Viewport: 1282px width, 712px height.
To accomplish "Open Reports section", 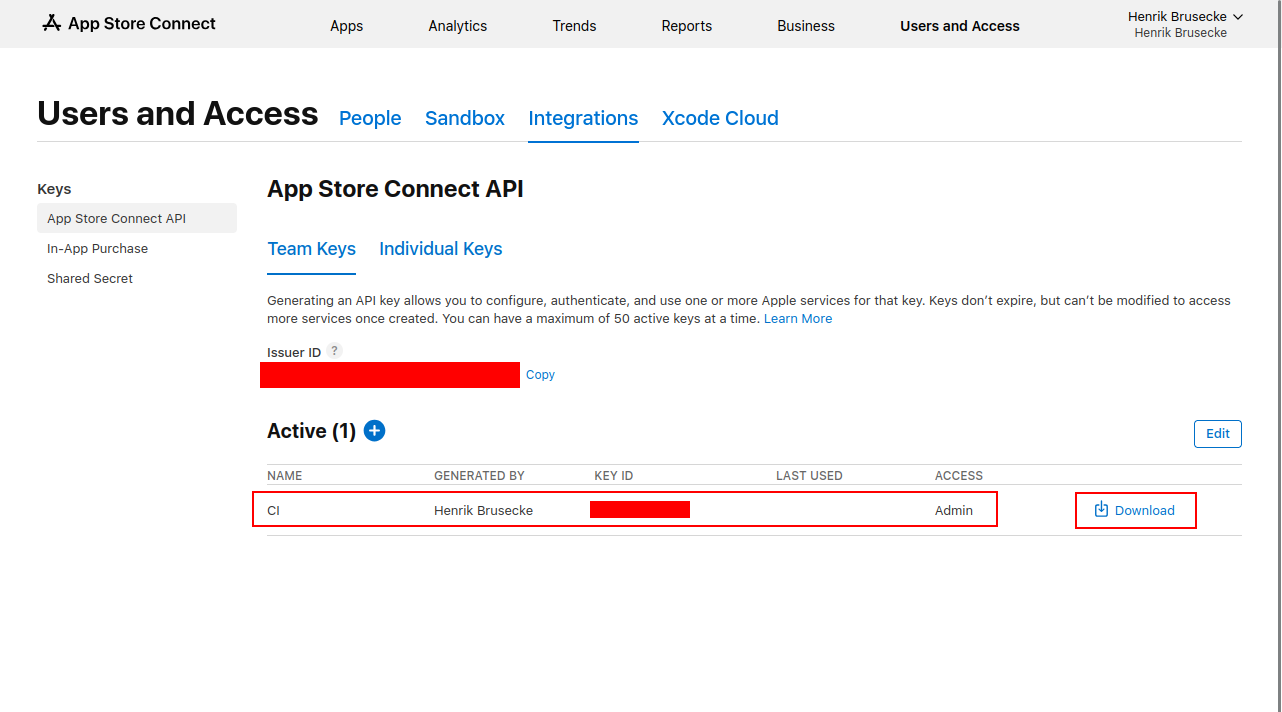I will pos(687,26).
